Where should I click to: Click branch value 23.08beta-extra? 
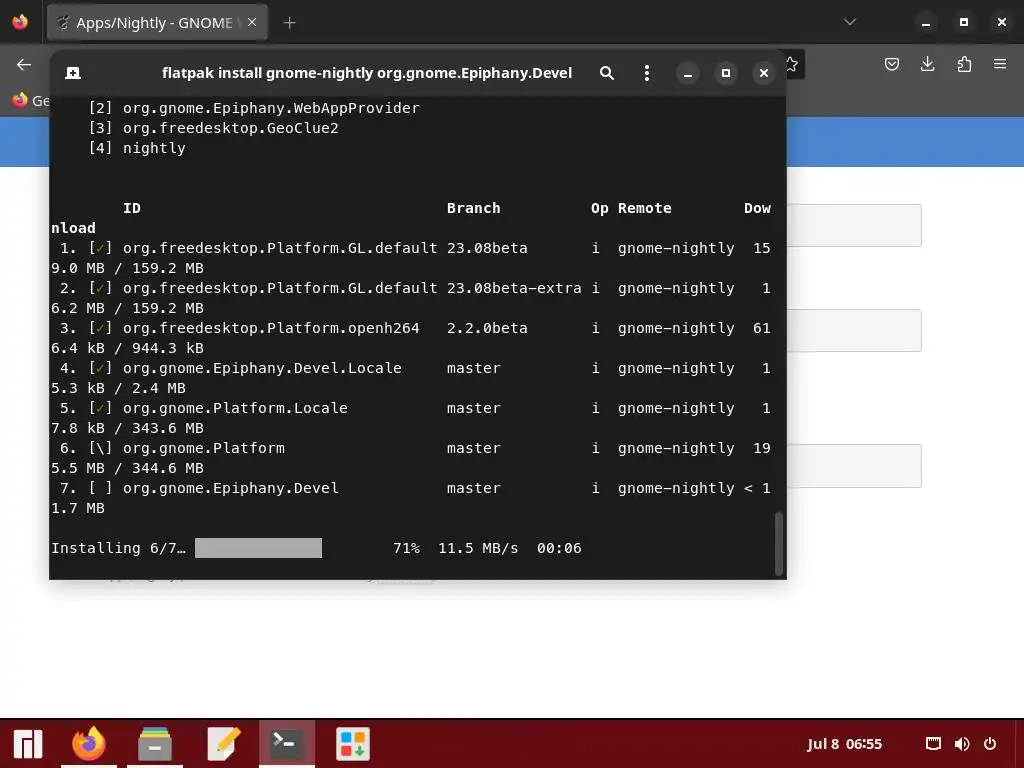pyautogui.click(x=514, y=288)
